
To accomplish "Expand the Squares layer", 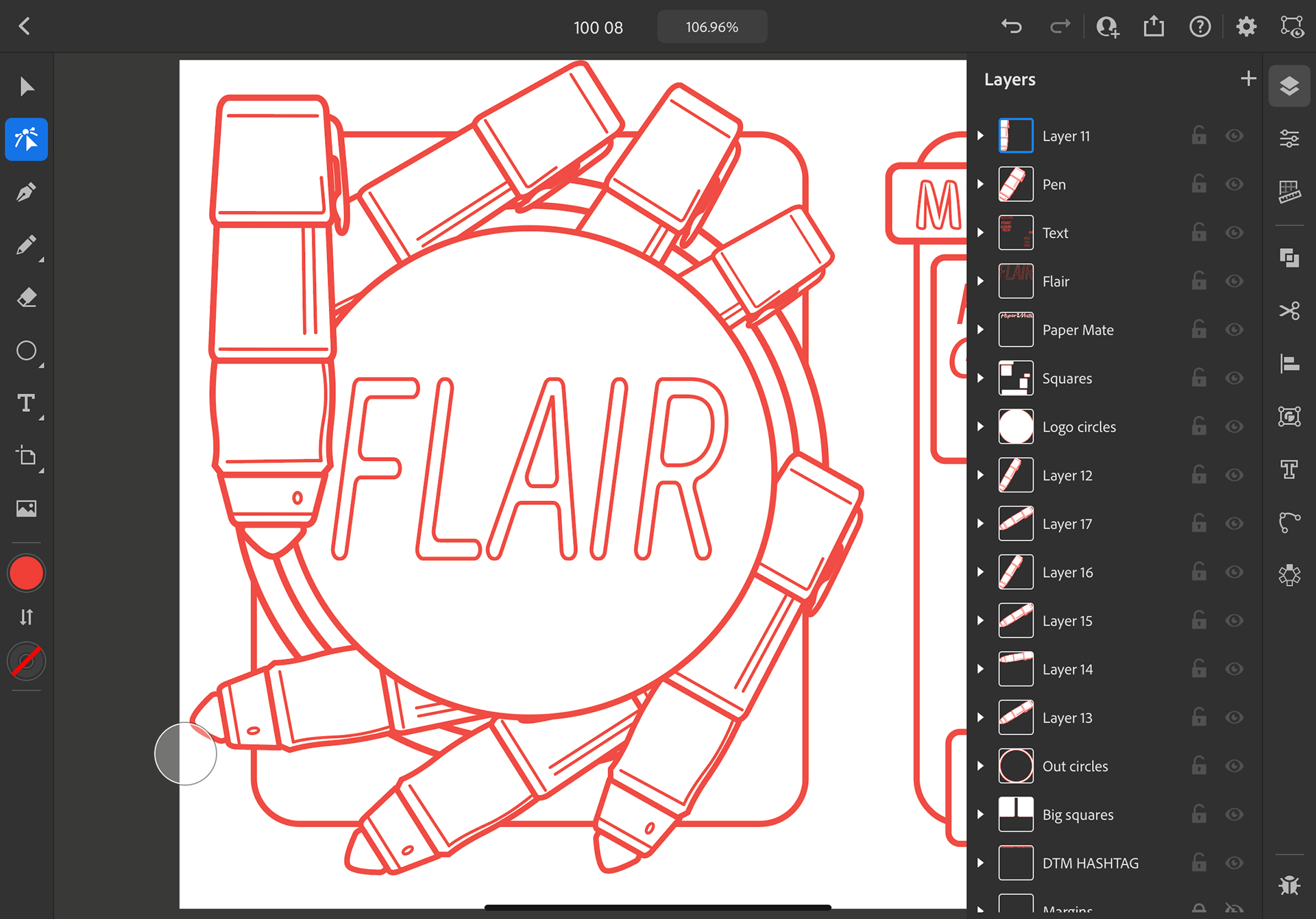I will pyautogui.click(x=981, y=378).
